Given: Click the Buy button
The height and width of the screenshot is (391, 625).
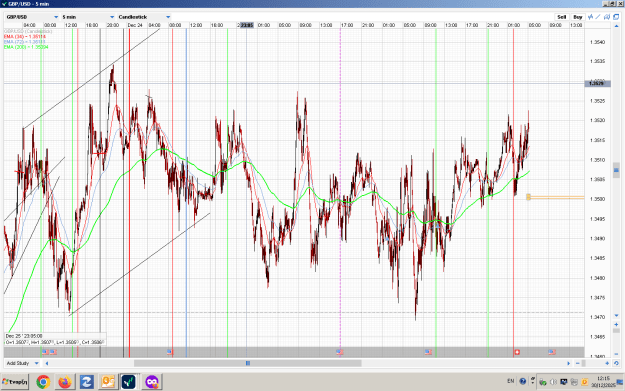Looking at the screenshot, I should (578, 17).
